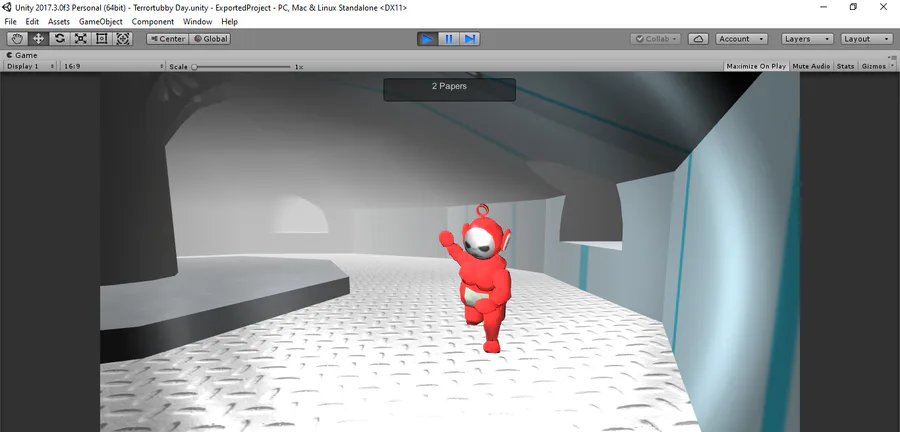Viewport: 900px width, 432px height.
Task: Advance one frame with Step button
Action: (470, 39)
